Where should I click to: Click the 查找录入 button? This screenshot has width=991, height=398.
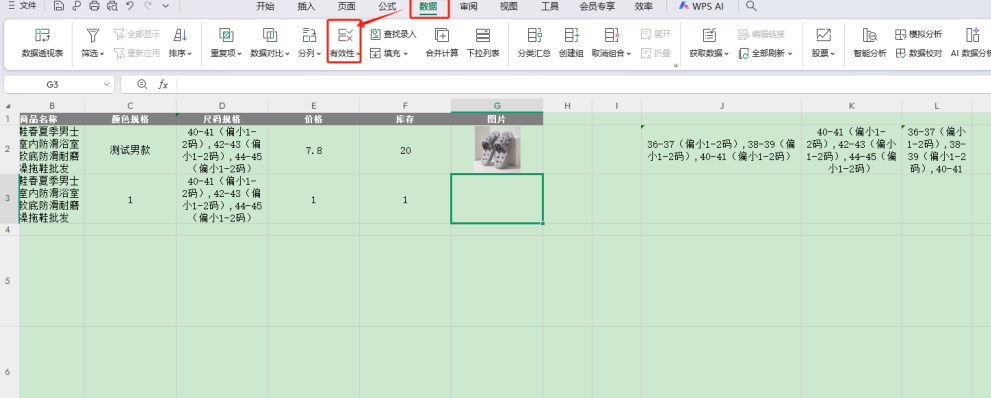pos(393,34)
